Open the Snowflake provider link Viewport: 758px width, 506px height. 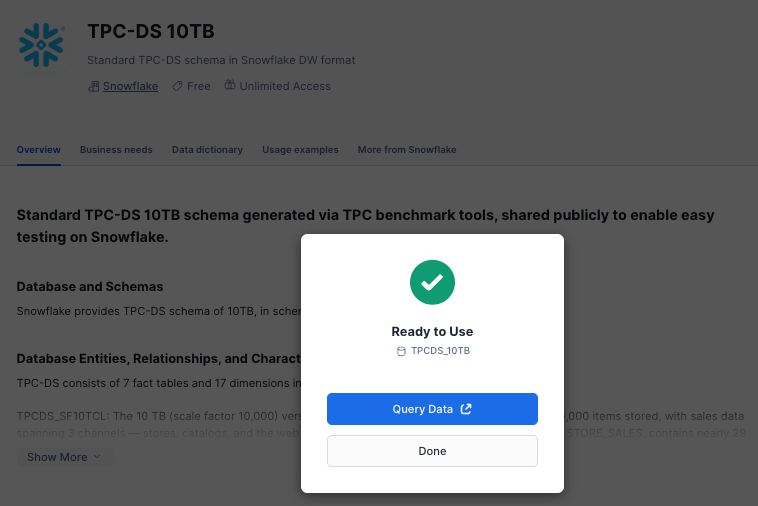(131, 86)
